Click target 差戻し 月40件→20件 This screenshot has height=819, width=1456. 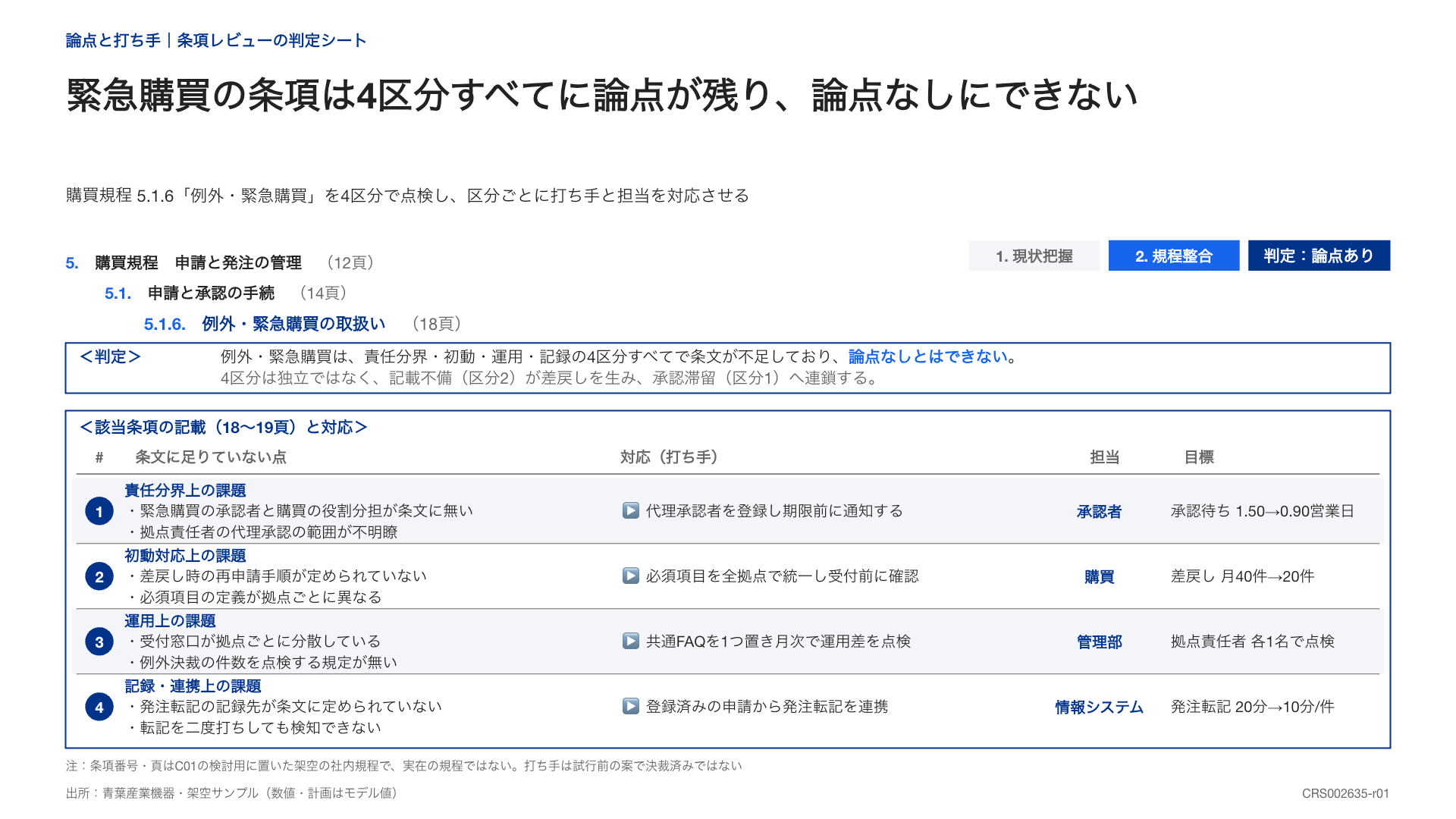tap(1242, 576)
